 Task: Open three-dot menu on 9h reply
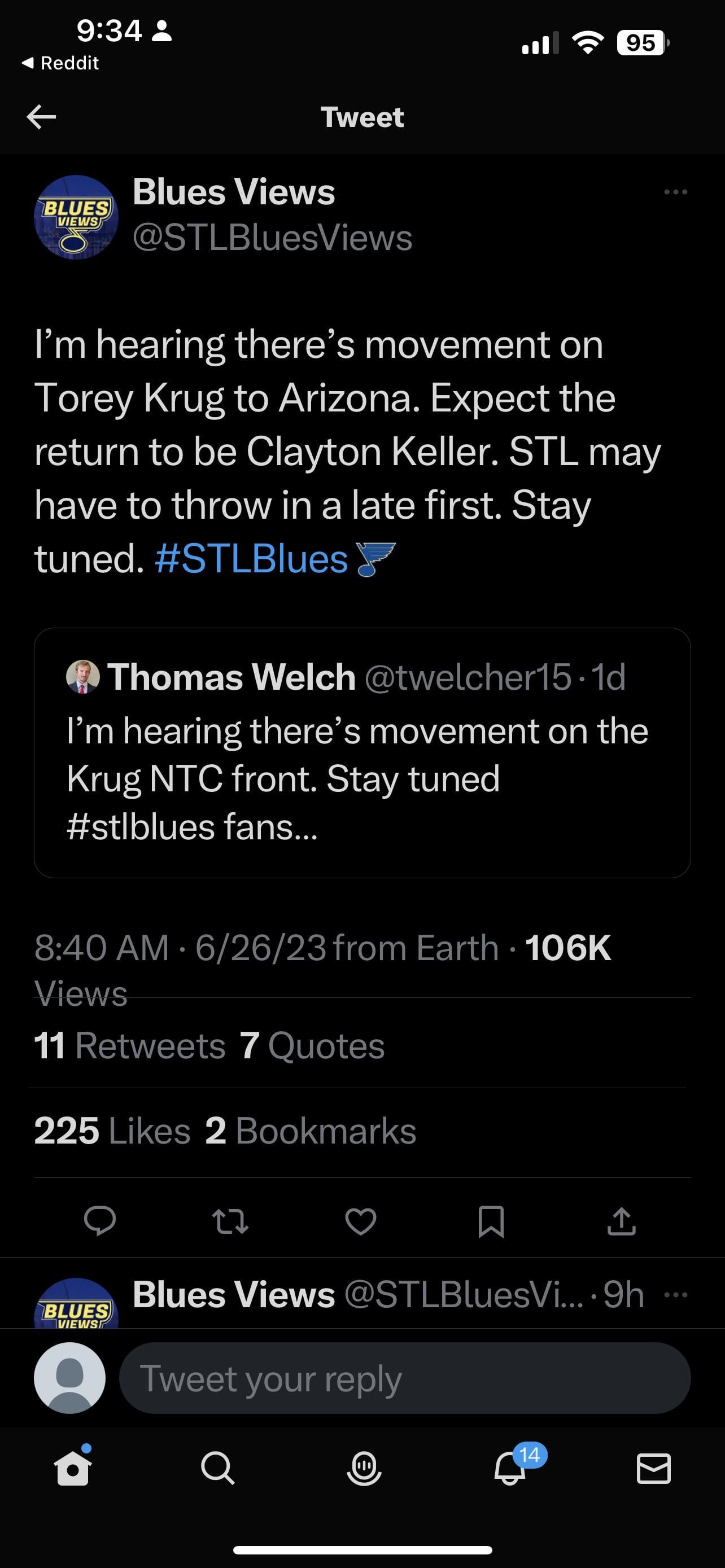click(x=676, y=1295)
